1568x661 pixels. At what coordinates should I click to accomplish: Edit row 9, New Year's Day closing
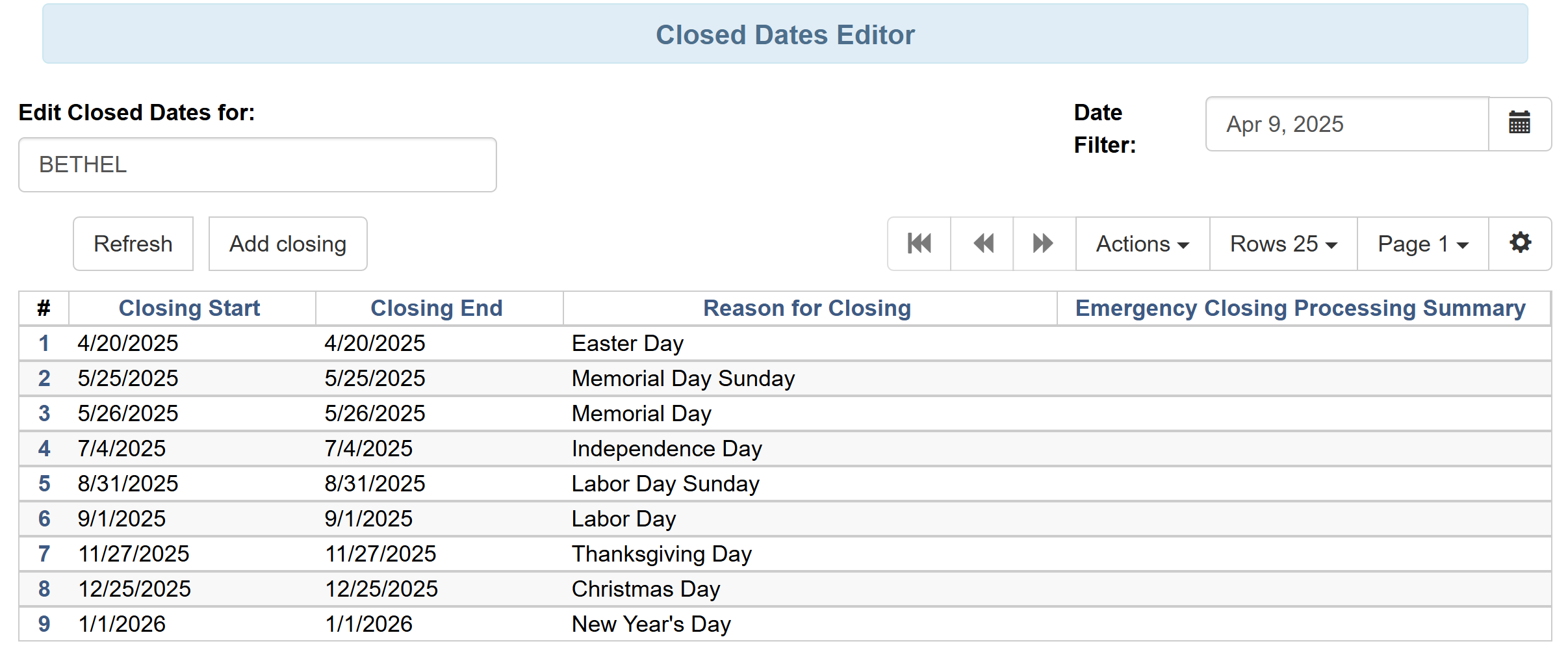pyautogui.click(x=43, y=623)
